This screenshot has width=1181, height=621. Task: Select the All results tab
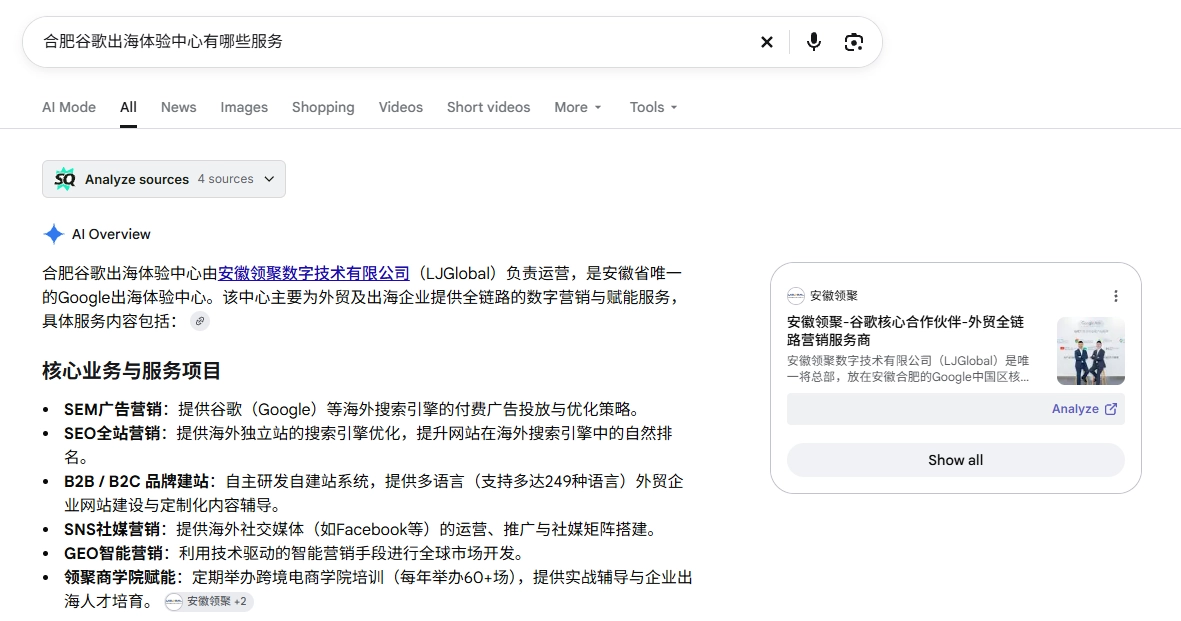point(128,108)
